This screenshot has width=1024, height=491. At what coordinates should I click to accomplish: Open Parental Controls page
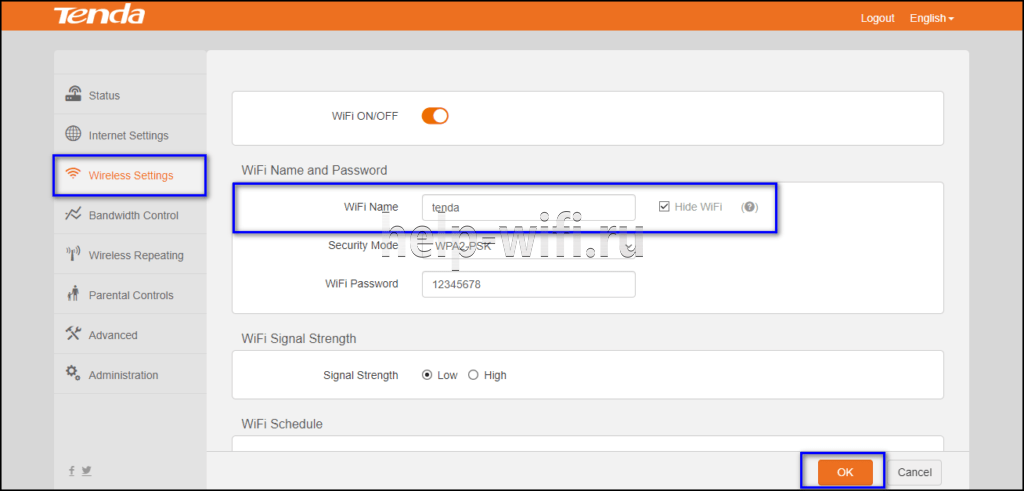[130, 294]
